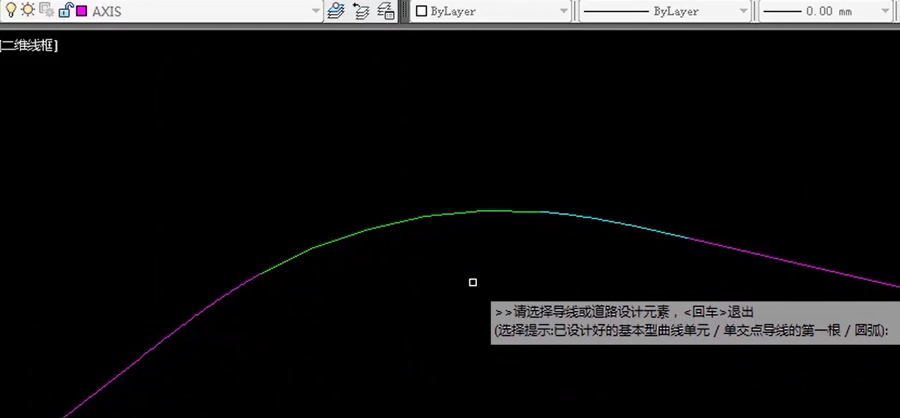
Task: Toggle the AXIS layer freeze sun icon
Action: click(28, 10)
